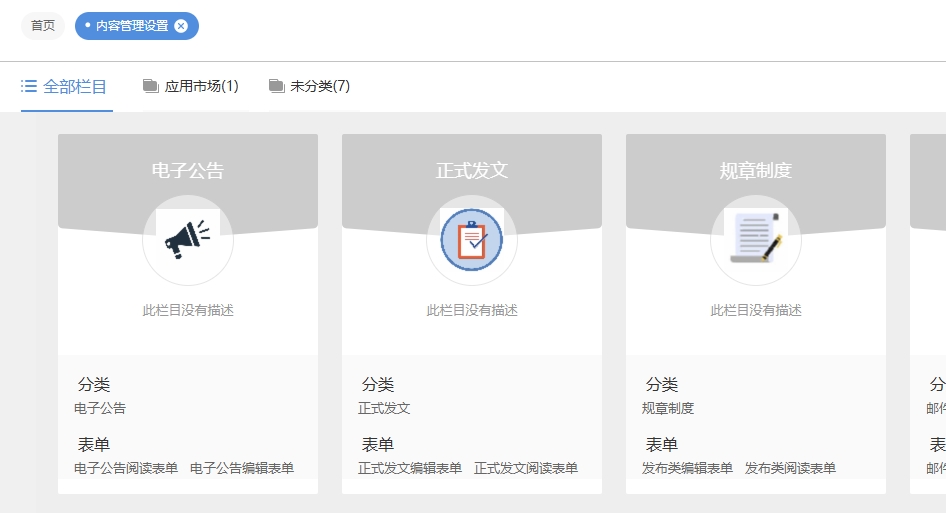Click the 未分类 folder icon
Screen dimensions: 946x513
[276, 86]
